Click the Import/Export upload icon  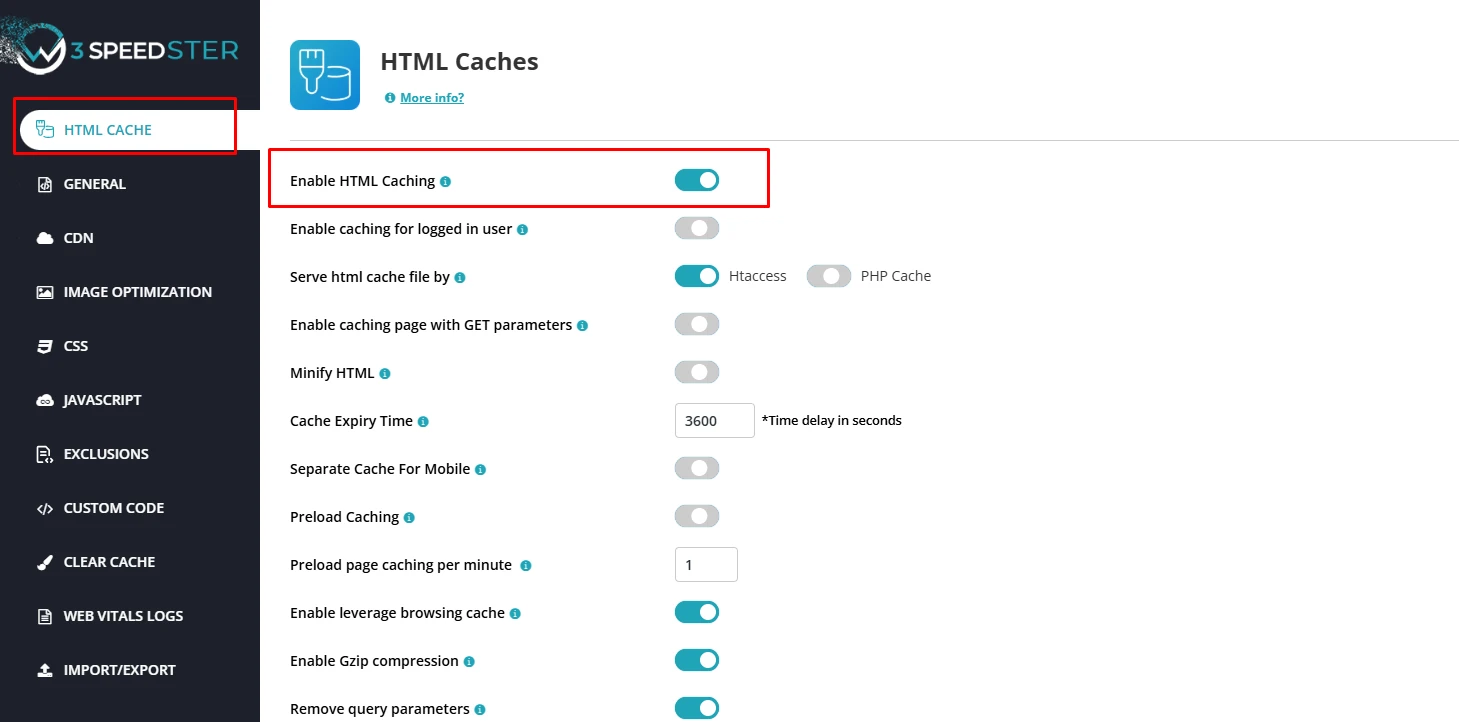point(44,670)
